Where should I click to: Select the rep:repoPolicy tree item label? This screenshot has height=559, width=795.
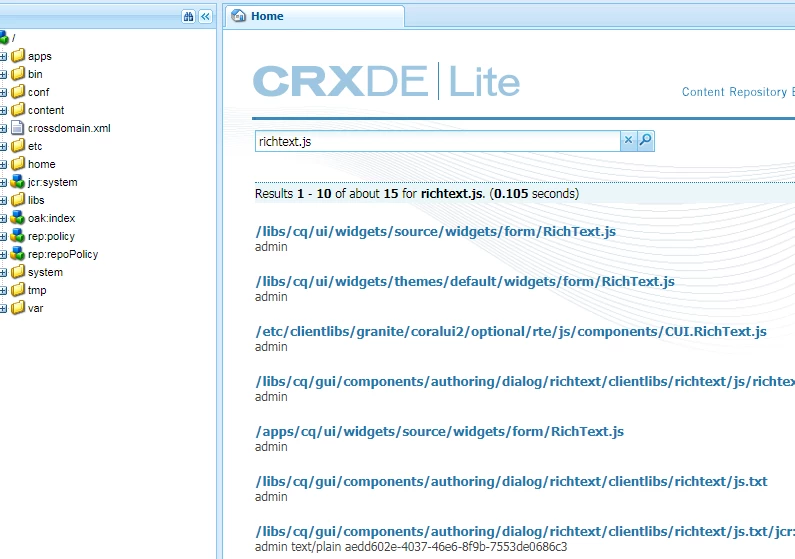(63, 254)
